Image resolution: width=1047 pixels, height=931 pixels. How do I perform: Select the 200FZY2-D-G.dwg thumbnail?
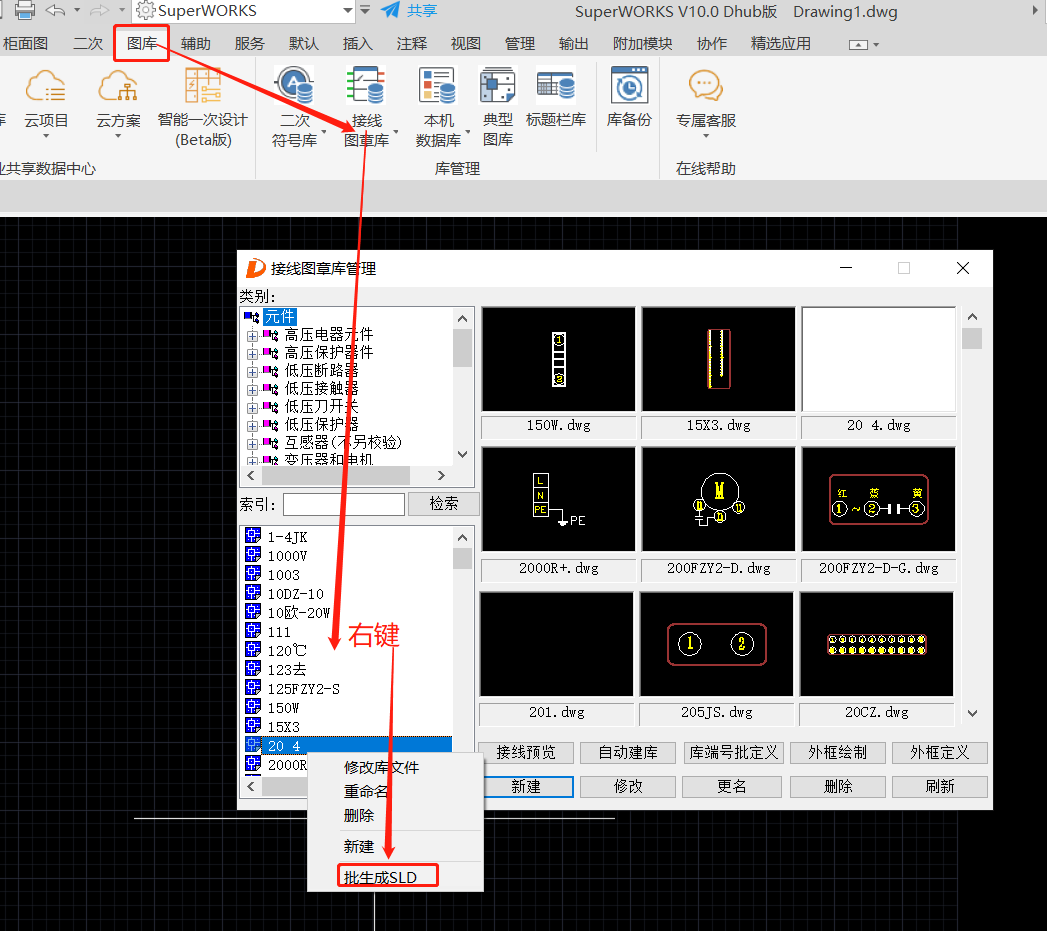tap(879, 500)
